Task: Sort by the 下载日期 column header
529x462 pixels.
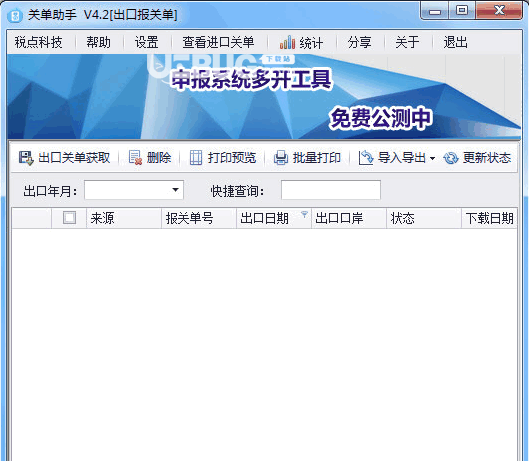Action: (489, 218)
